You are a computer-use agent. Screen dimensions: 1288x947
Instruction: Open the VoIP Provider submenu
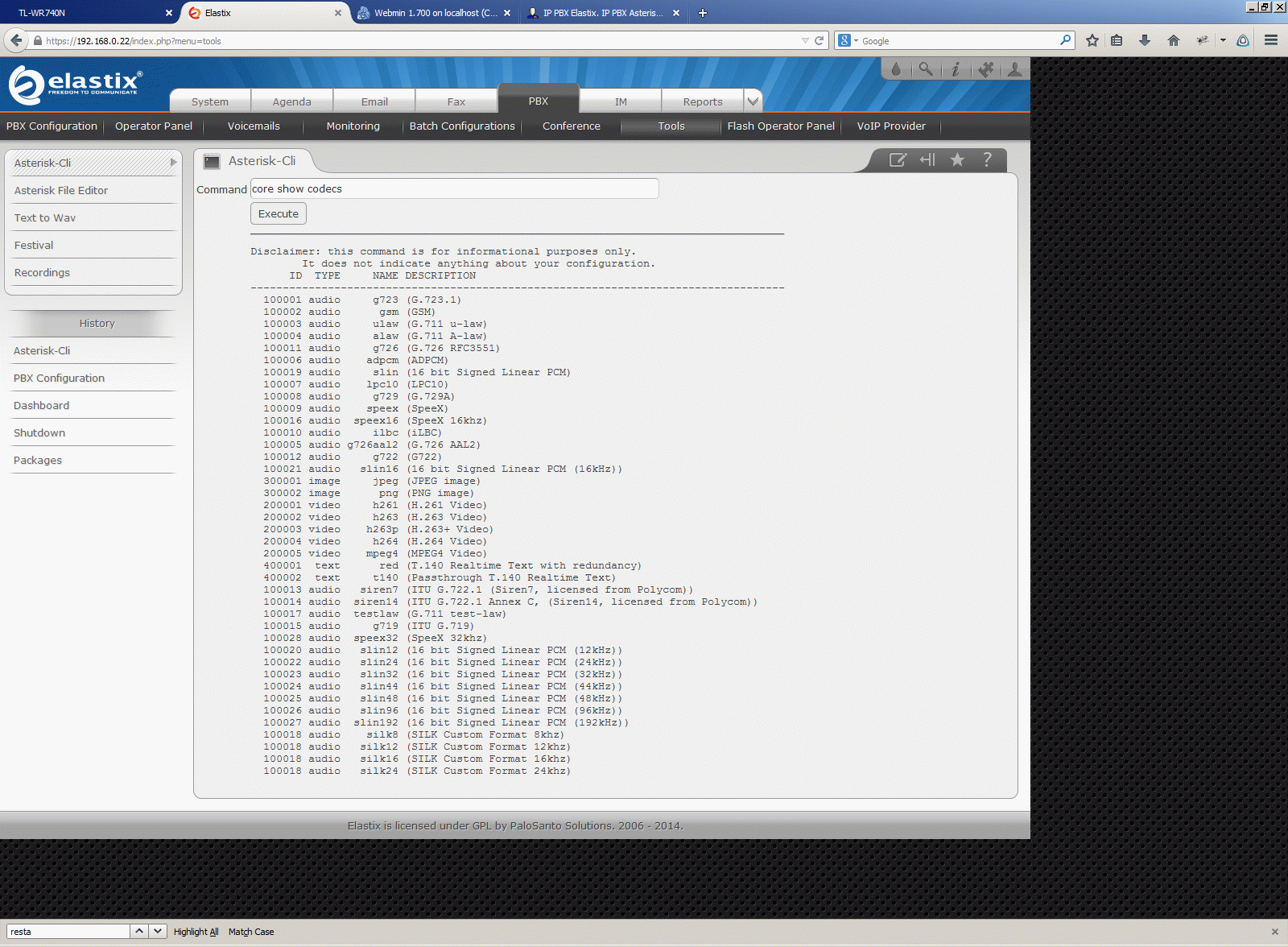(891, 126)
